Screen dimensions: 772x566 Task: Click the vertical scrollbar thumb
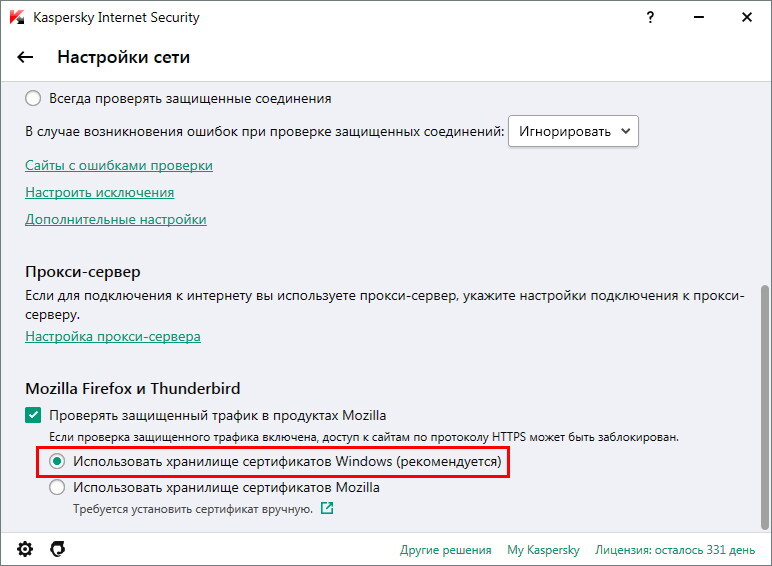pos(764,408)
